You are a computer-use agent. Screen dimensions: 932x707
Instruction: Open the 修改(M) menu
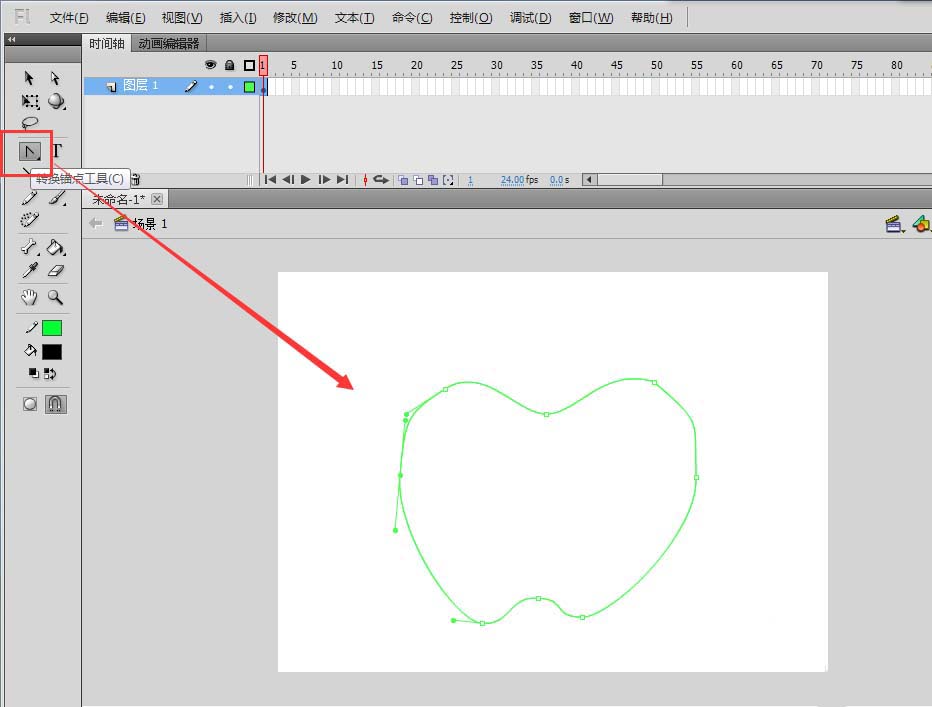pyautogui.click(x=295, y=18)
